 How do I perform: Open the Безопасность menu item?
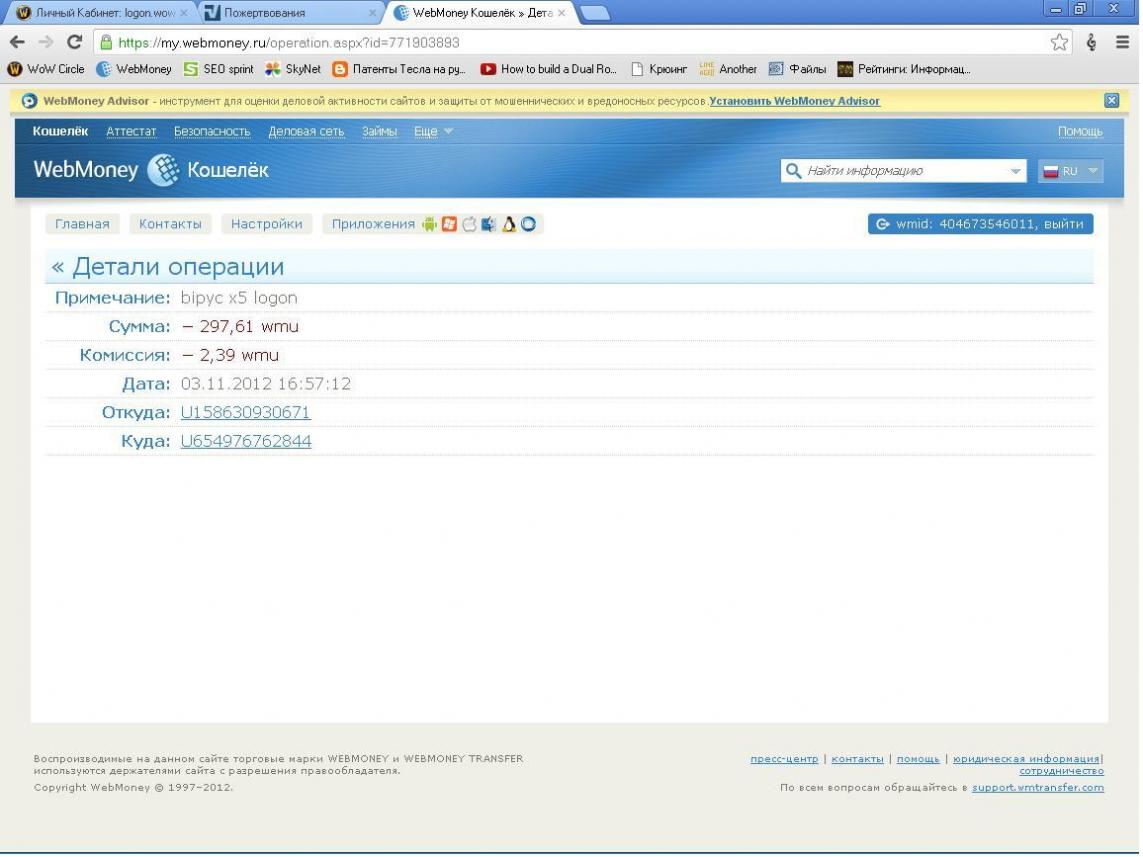(212, 132)
